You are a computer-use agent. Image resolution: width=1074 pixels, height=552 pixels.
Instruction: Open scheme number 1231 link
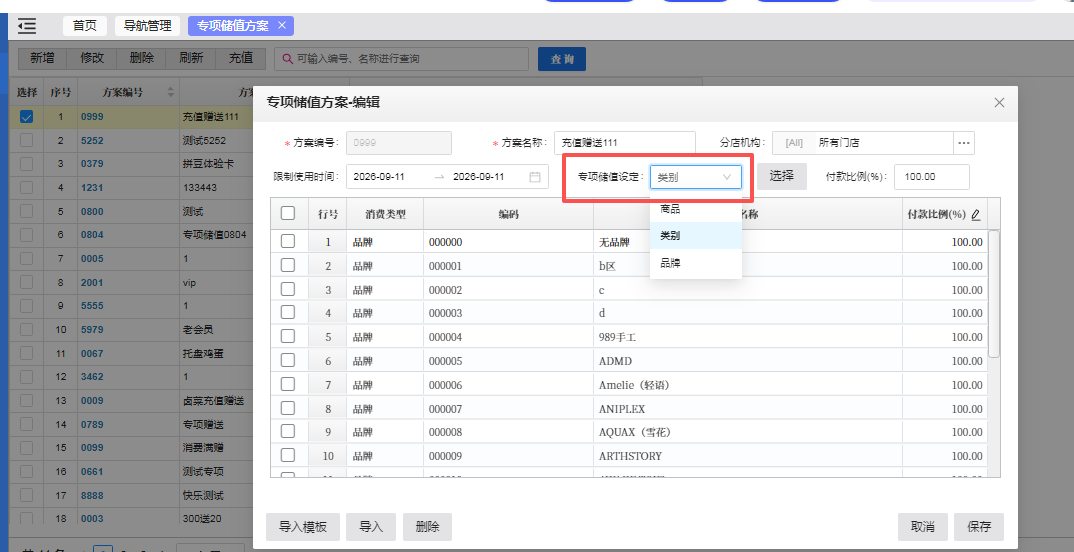click(x=92, y=188)
